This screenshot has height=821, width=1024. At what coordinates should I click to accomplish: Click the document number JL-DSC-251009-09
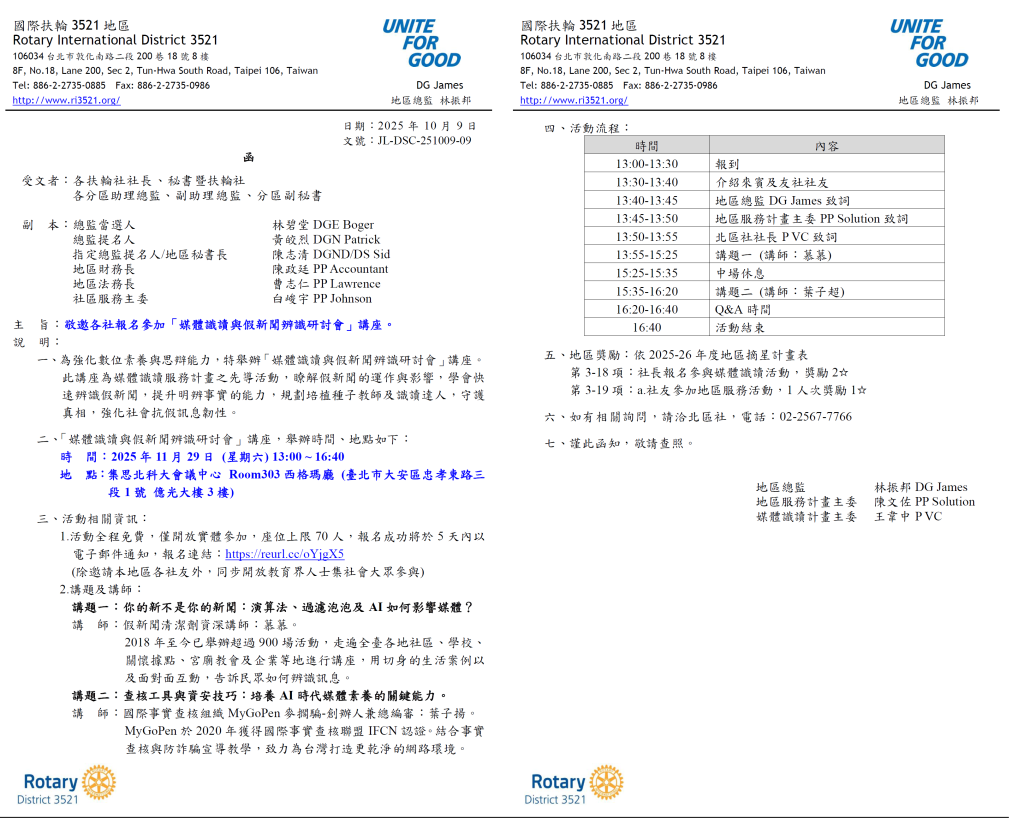[x=424, y=141]
